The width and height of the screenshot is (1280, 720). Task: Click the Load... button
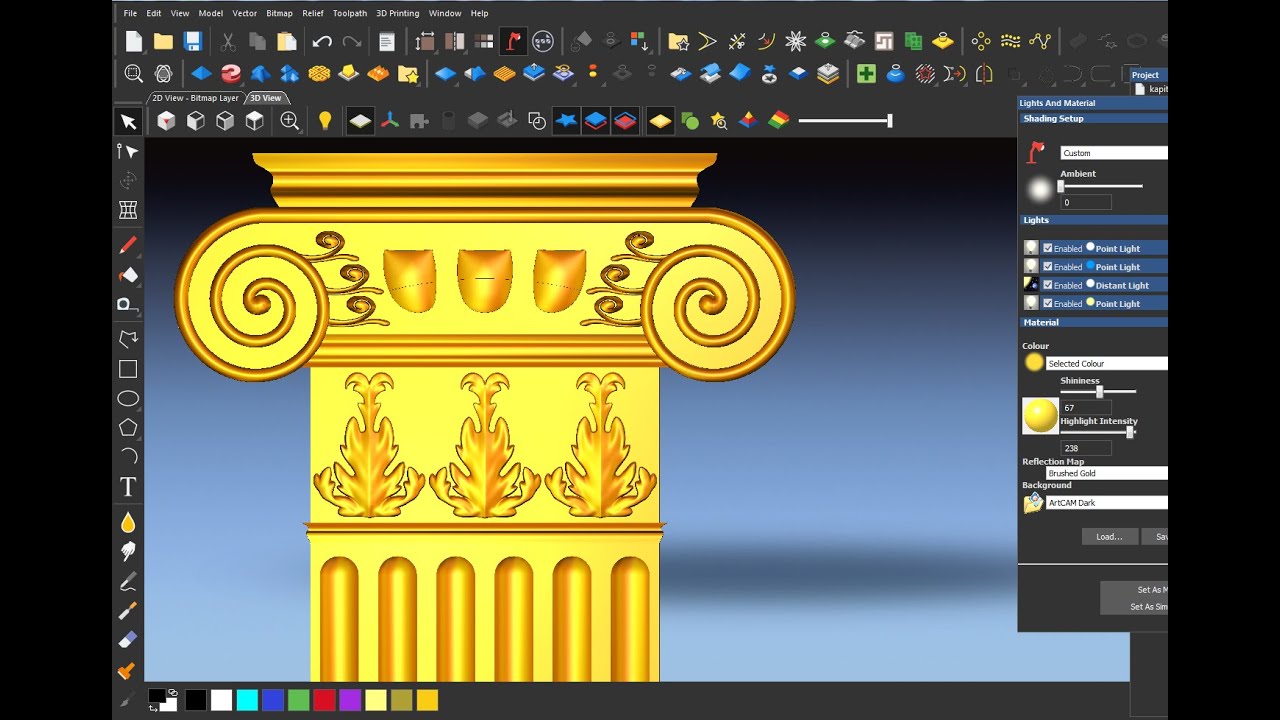(1109, 537)
